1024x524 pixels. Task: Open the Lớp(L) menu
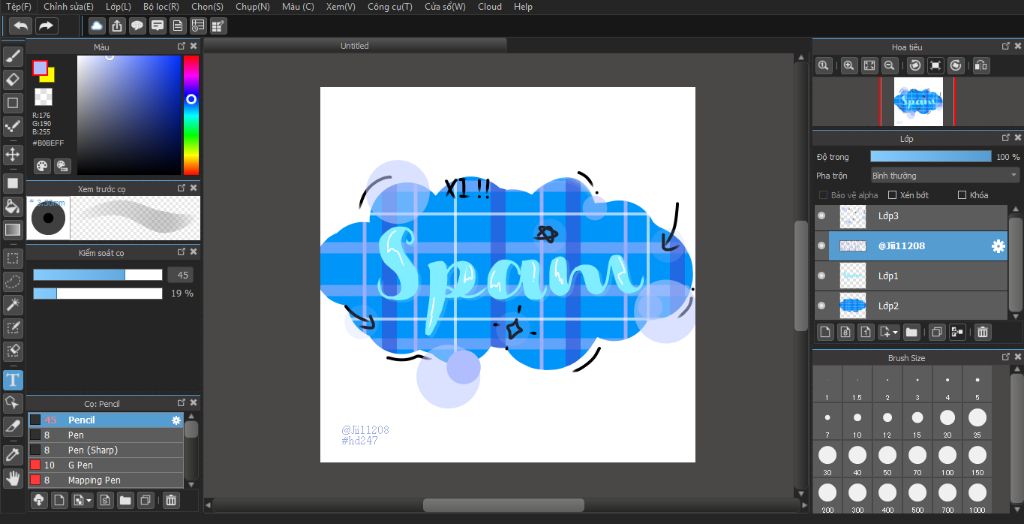click(118, 7)
